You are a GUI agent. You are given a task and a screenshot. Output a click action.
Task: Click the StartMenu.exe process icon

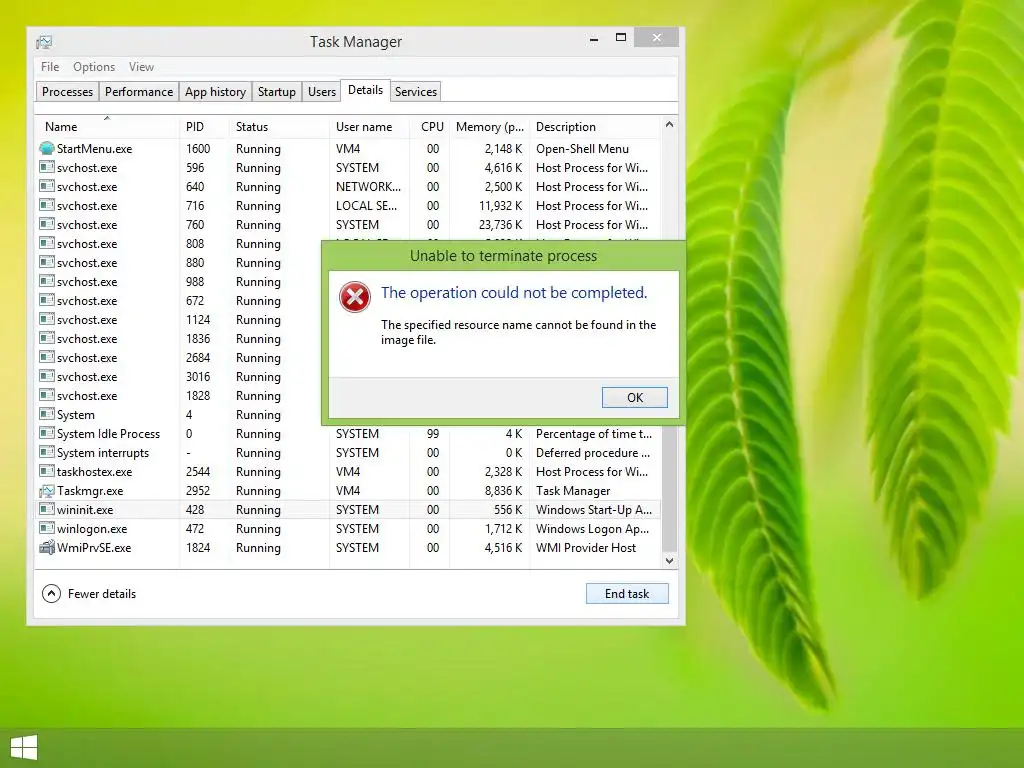point(46,148)
